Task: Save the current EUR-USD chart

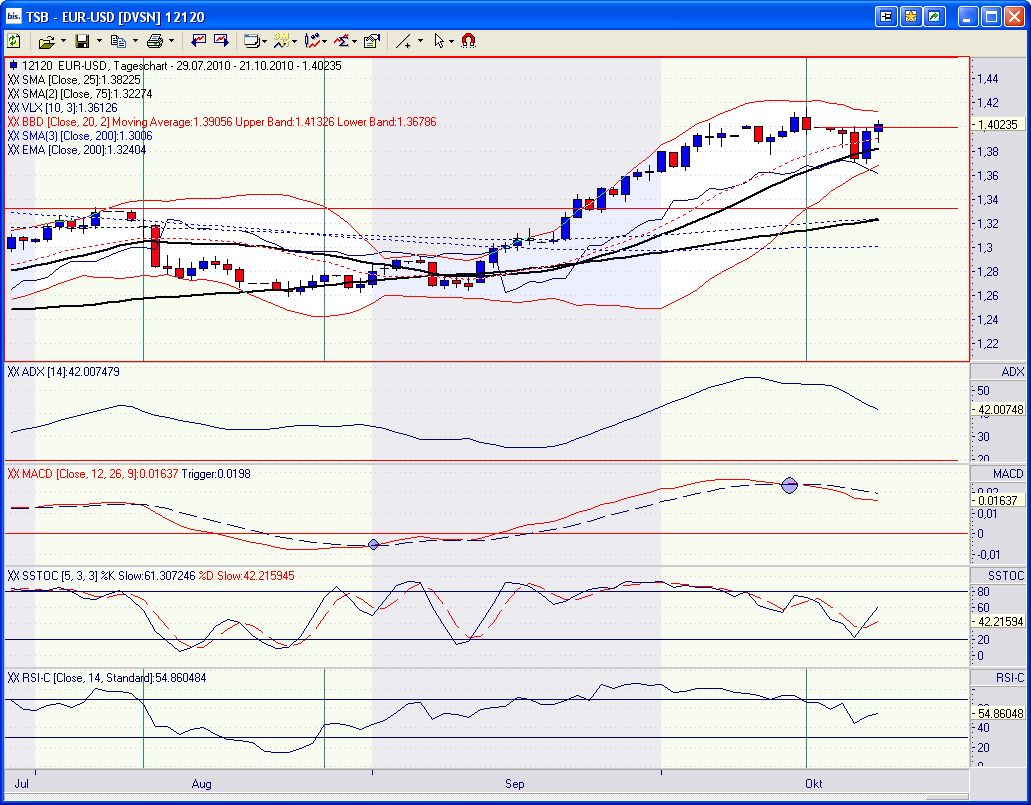Action: click(x=84, y=41)
